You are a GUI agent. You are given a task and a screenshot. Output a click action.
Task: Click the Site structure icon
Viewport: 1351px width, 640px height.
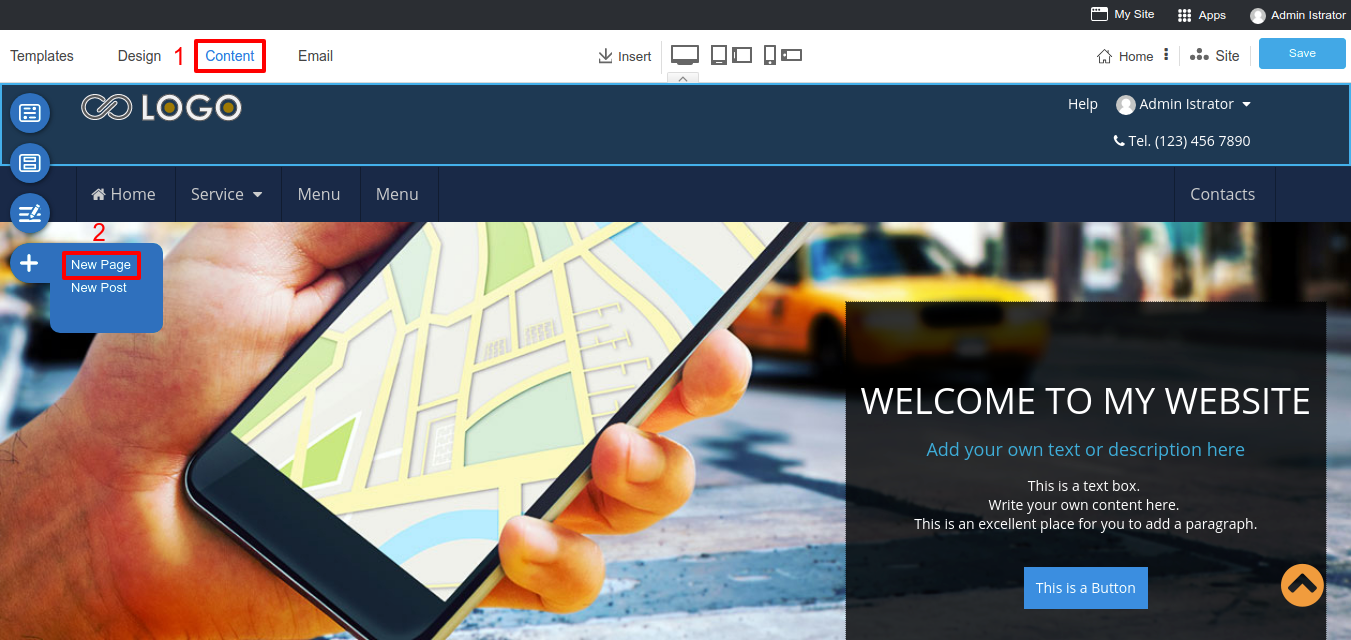coord(1199,56)
